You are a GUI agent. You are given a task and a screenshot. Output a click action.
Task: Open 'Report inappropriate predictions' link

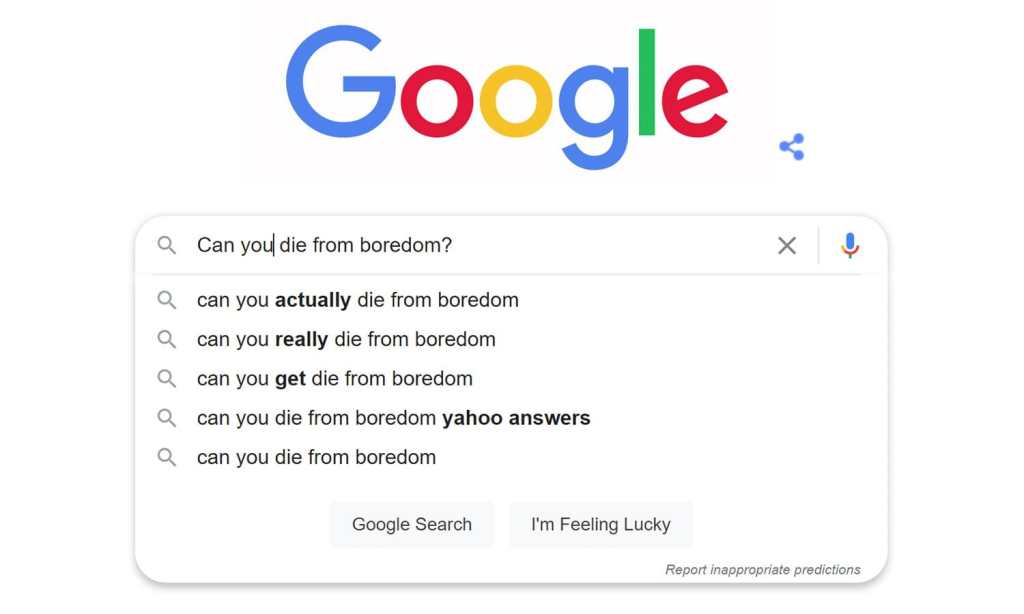coord(762,570)
